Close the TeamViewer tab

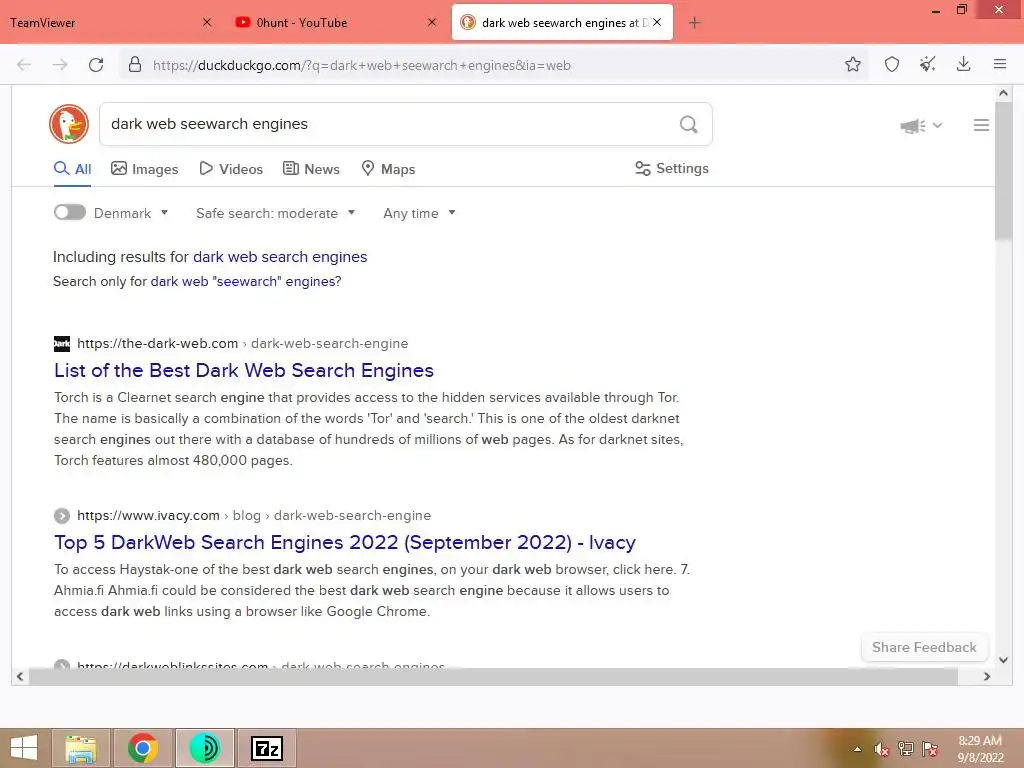pos(207,22)
